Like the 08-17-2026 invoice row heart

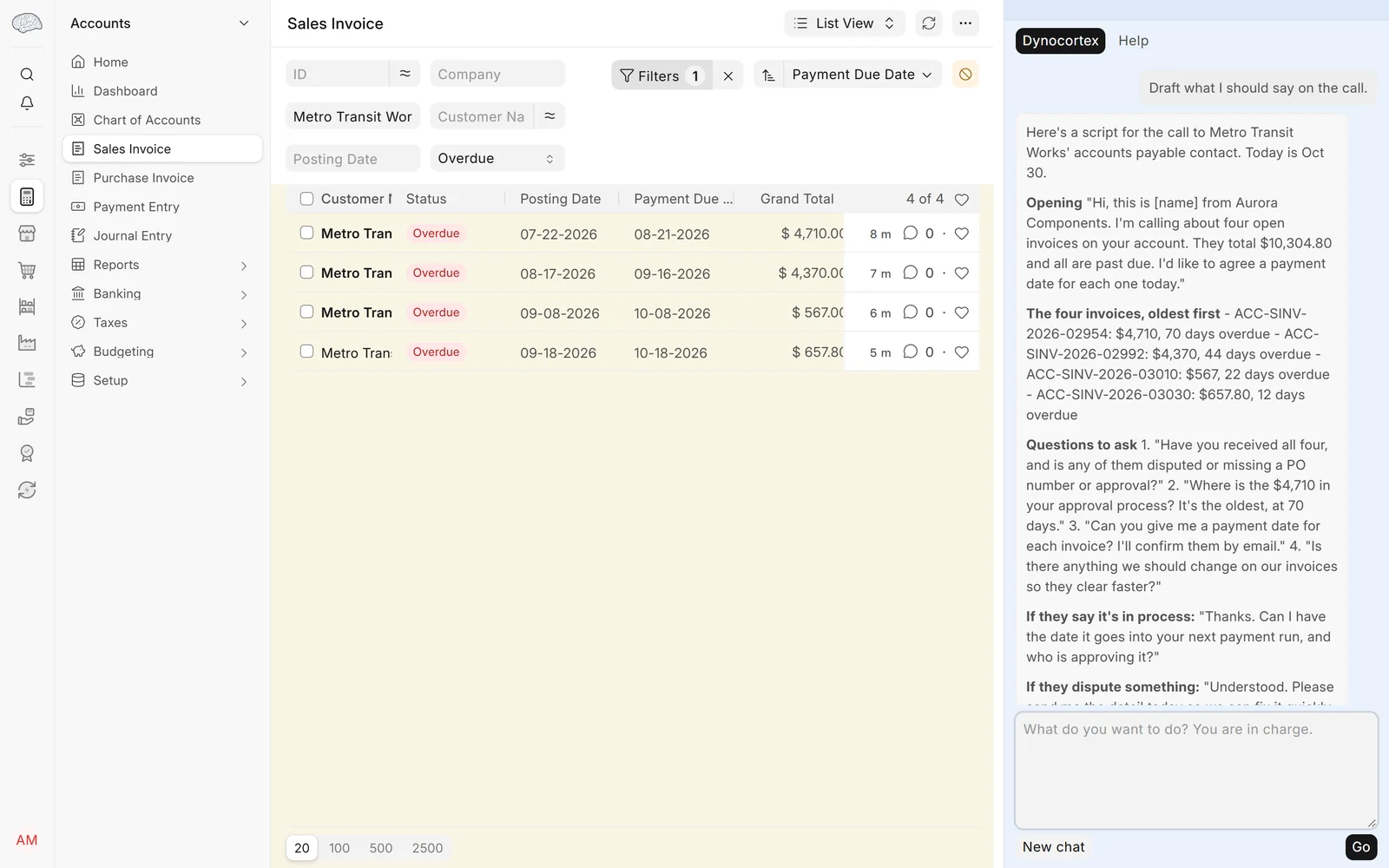pyautogui.click(x=962, y=273)
